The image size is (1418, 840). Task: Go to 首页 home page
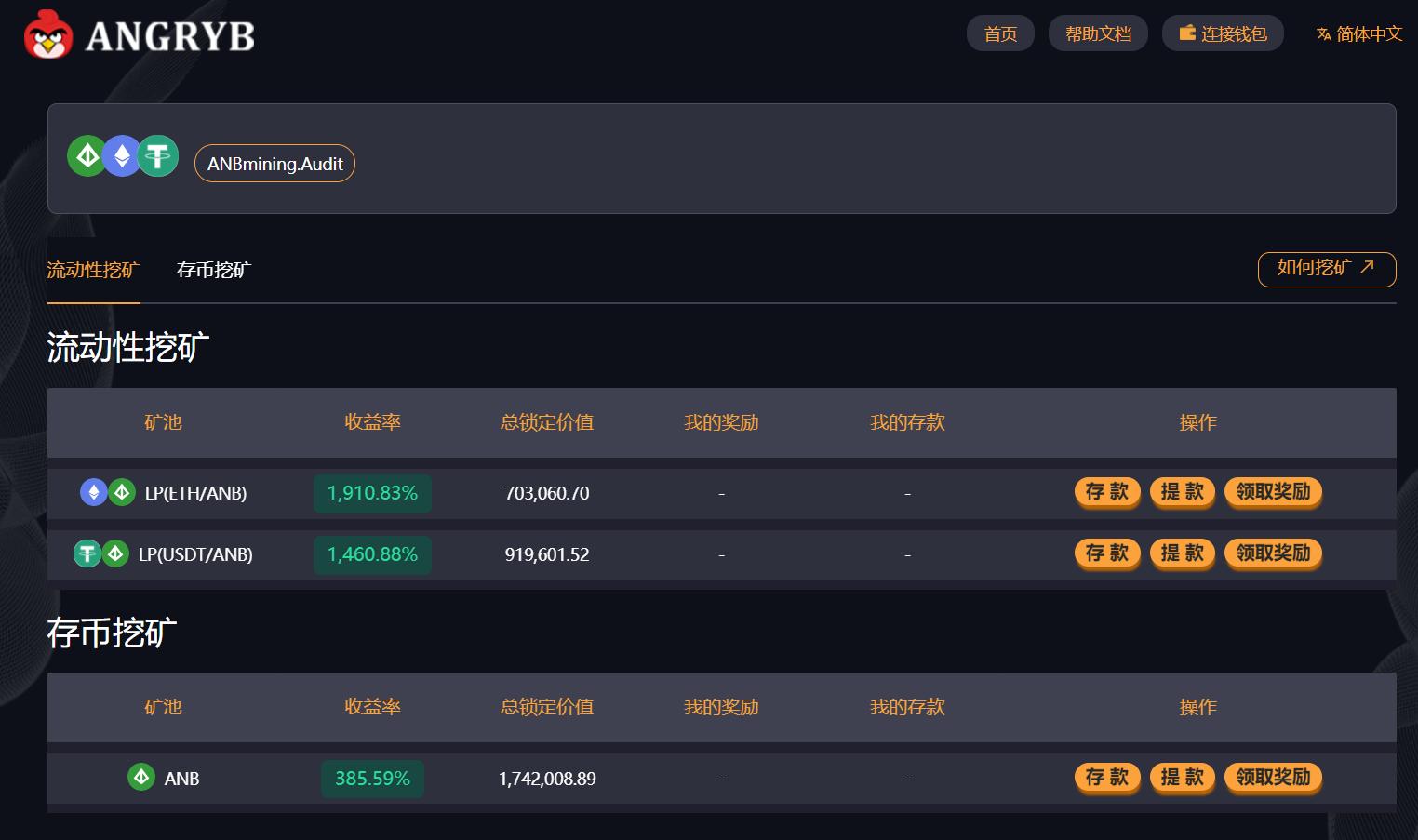coord(1000,33)
